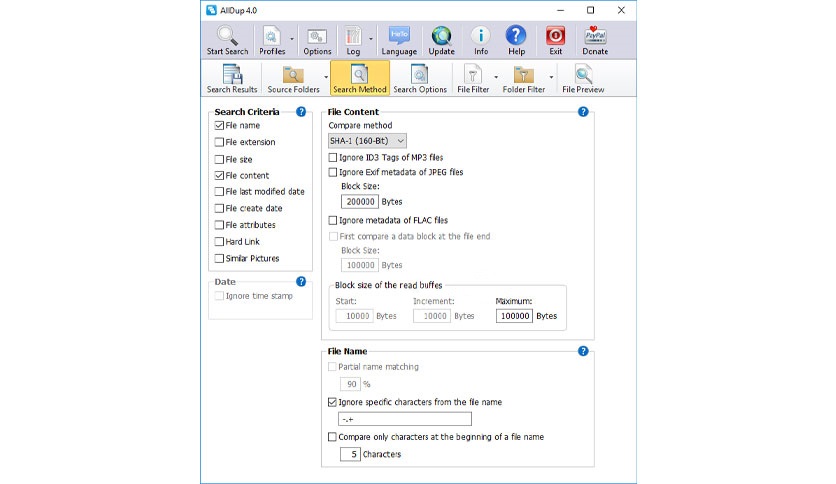
Task: Open the Language settings icon
Action: point(399,37)
